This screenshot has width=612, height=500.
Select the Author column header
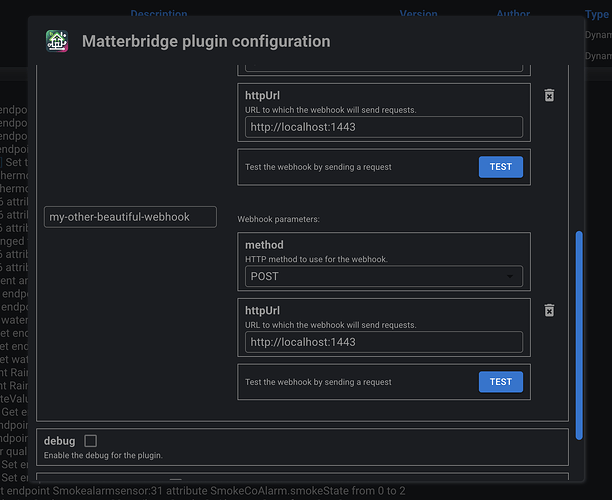(513, 15)
